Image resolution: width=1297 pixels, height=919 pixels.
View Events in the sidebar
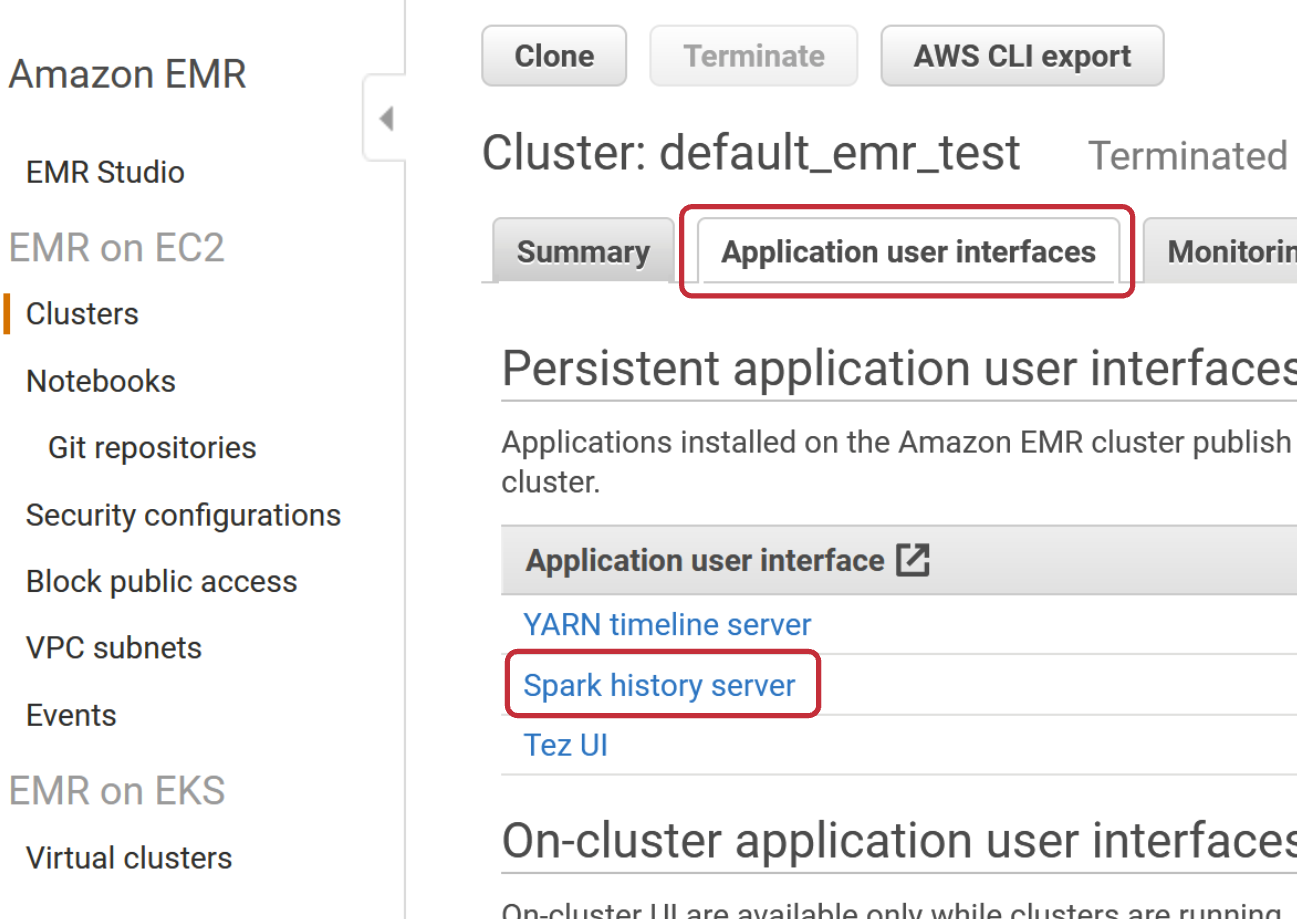tap(71, 715)
